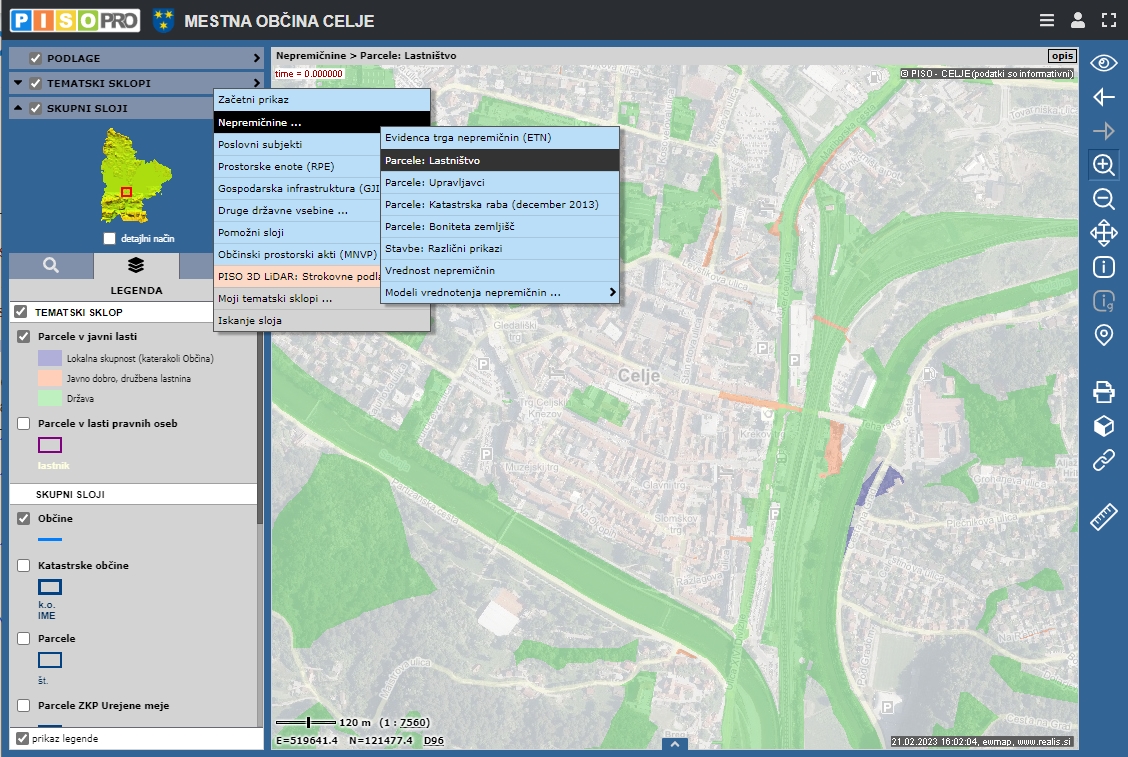This screenshot has height=757, width=1128.
Task: Select the ruler measurement tool
Action: [1104, 518]
